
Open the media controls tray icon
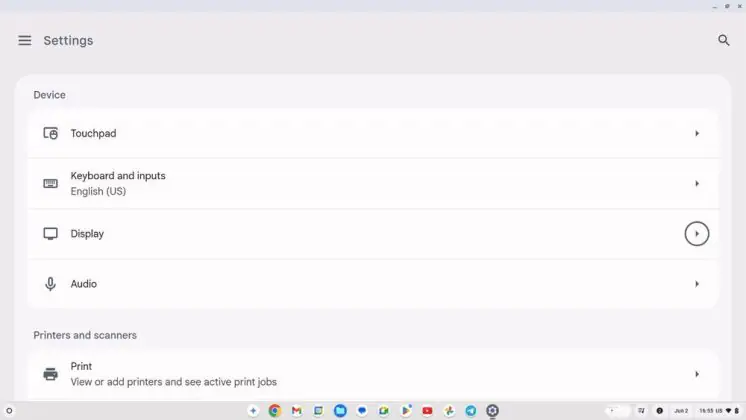(641, 410)
